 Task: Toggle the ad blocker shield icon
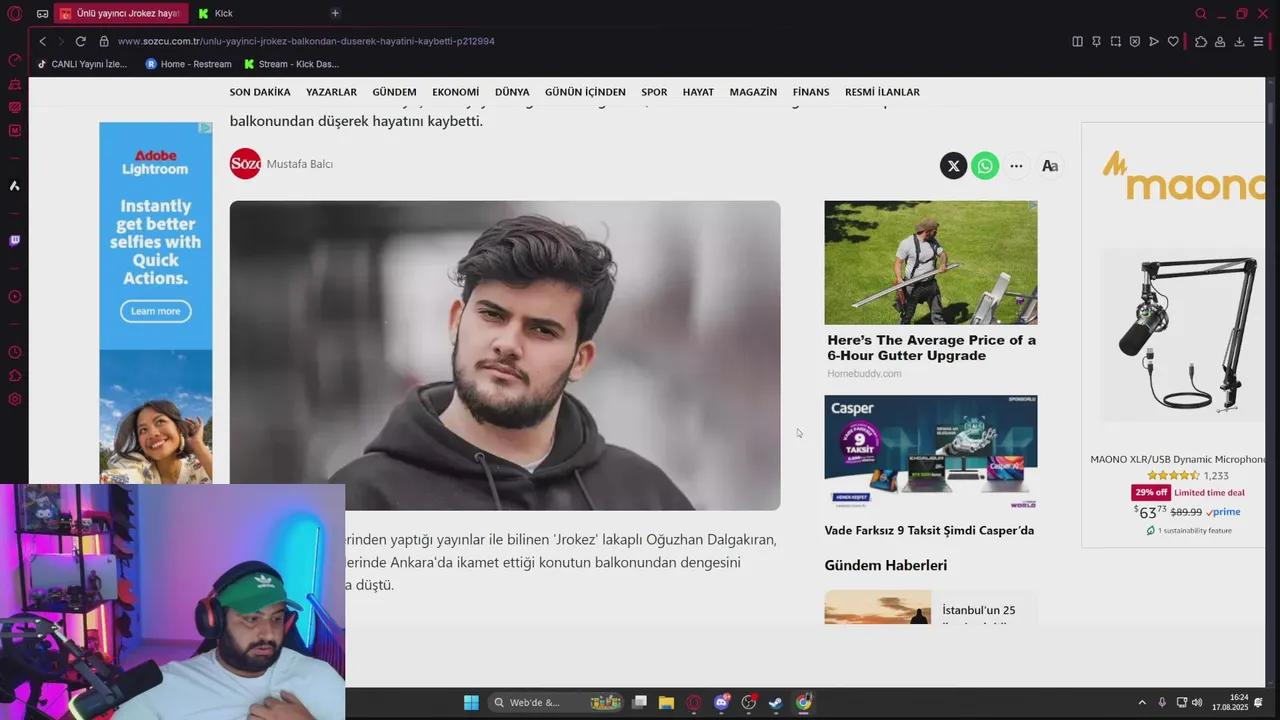[x=1135, y=41]
